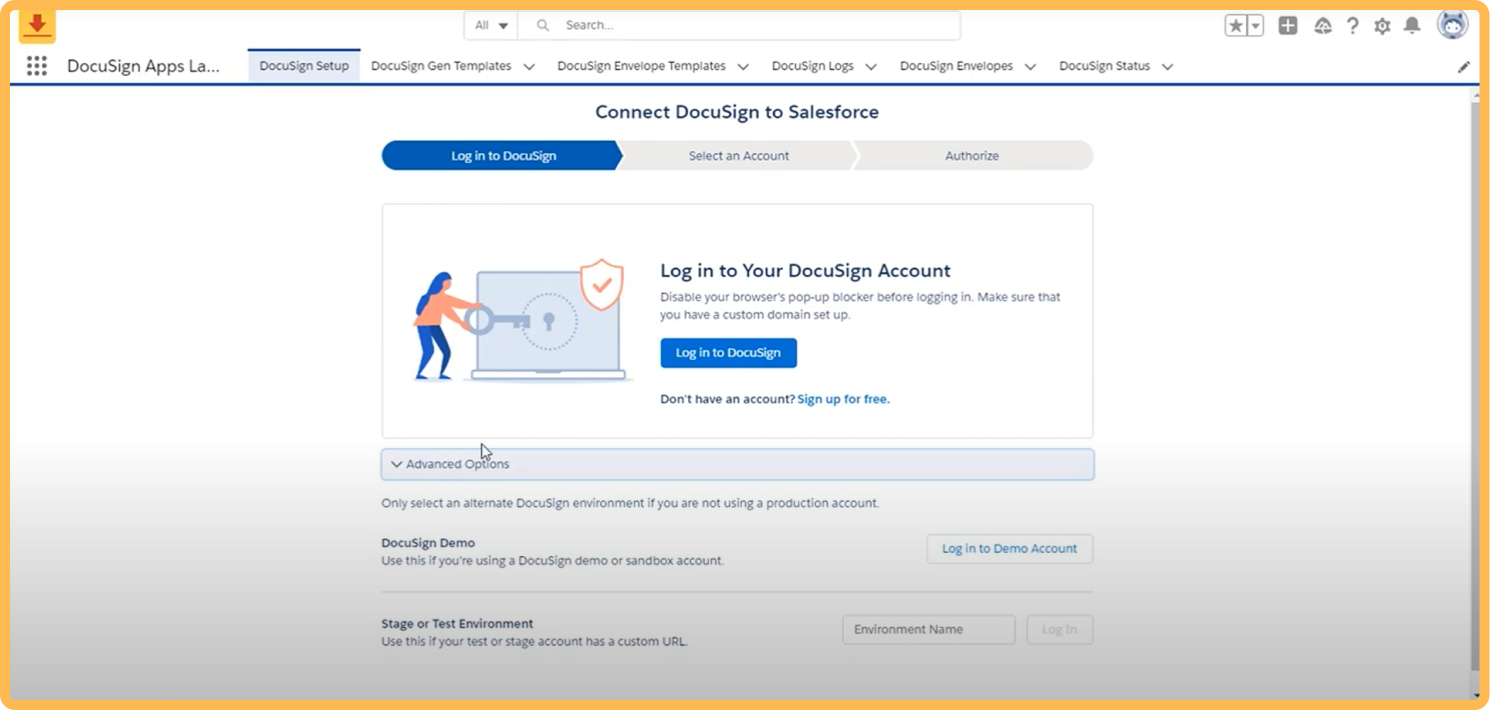Collapse the Advanced Options section
Screen dimensions: 1490x710
coord(737,464)
